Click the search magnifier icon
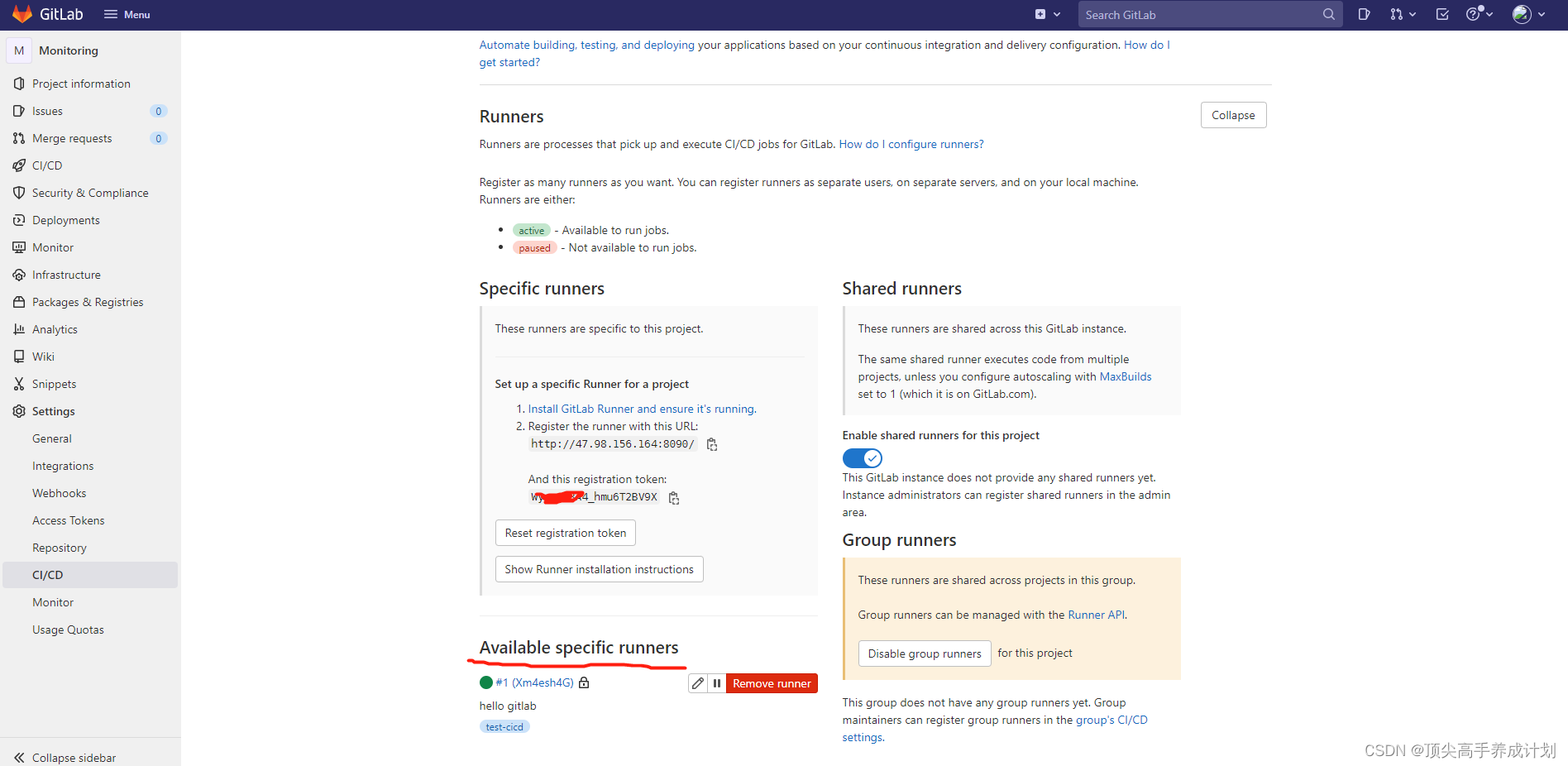1568x766 pixels. 1328,14
